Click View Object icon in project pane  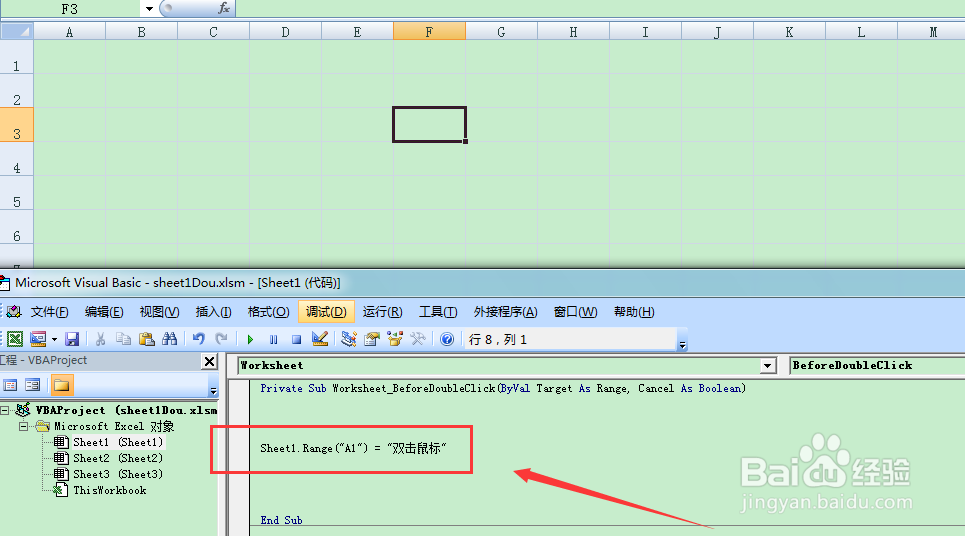pyautogui.click(x=33, y=385)
